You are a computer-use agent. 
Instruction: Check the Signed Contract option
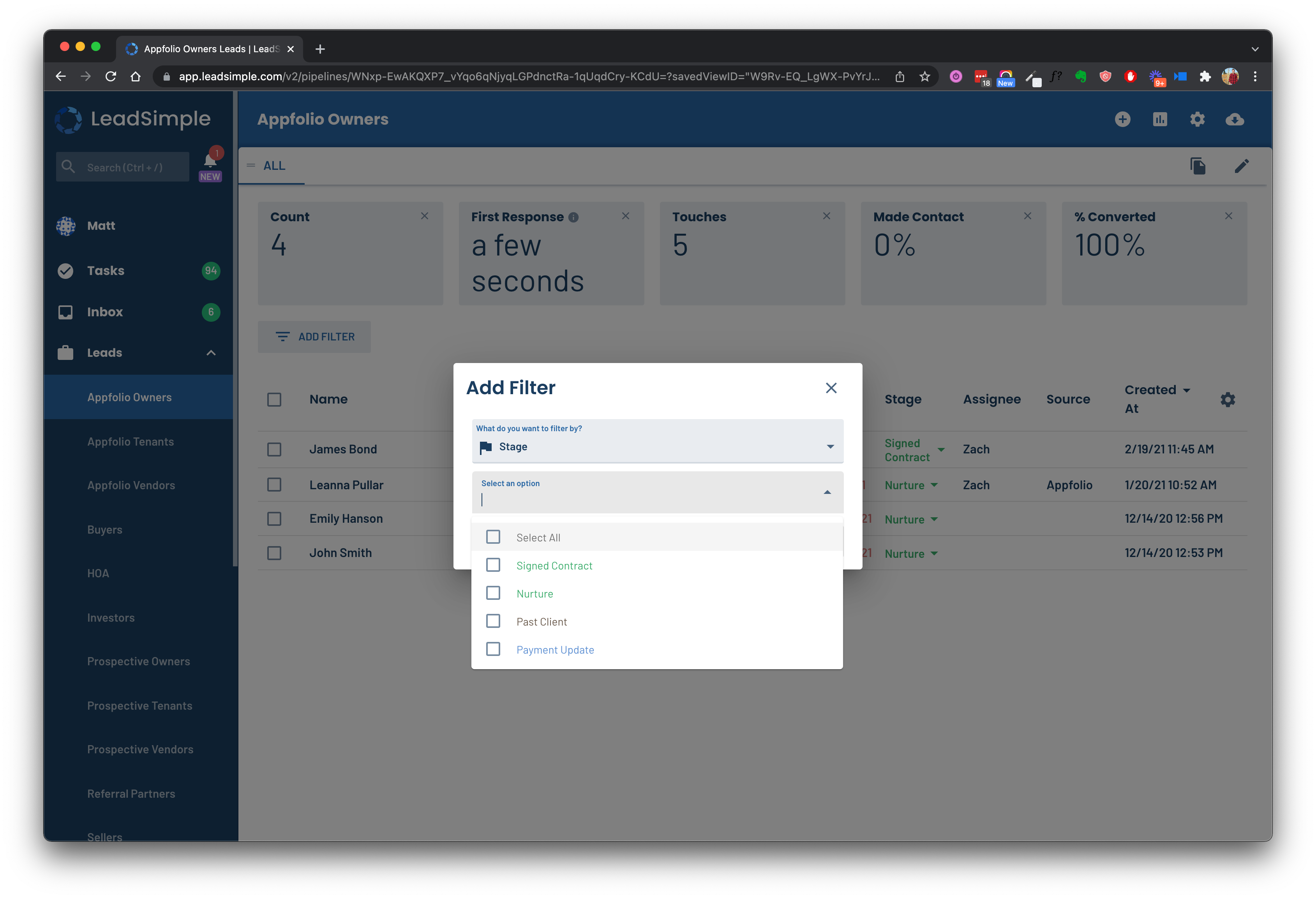[493, 565]
